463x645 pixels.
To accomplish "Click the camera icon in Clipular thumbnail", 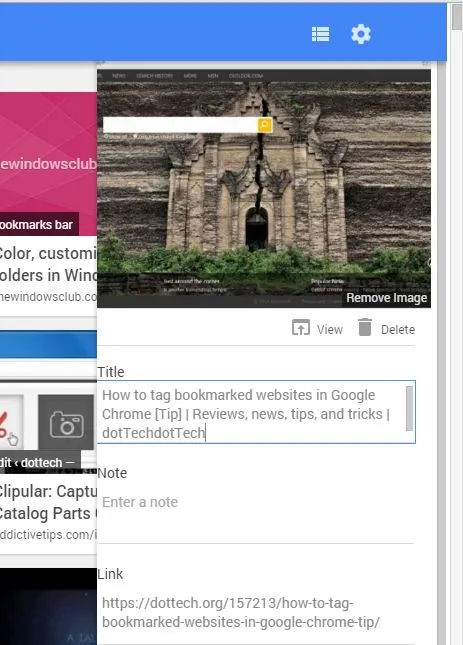I will (x=66, y=423).
